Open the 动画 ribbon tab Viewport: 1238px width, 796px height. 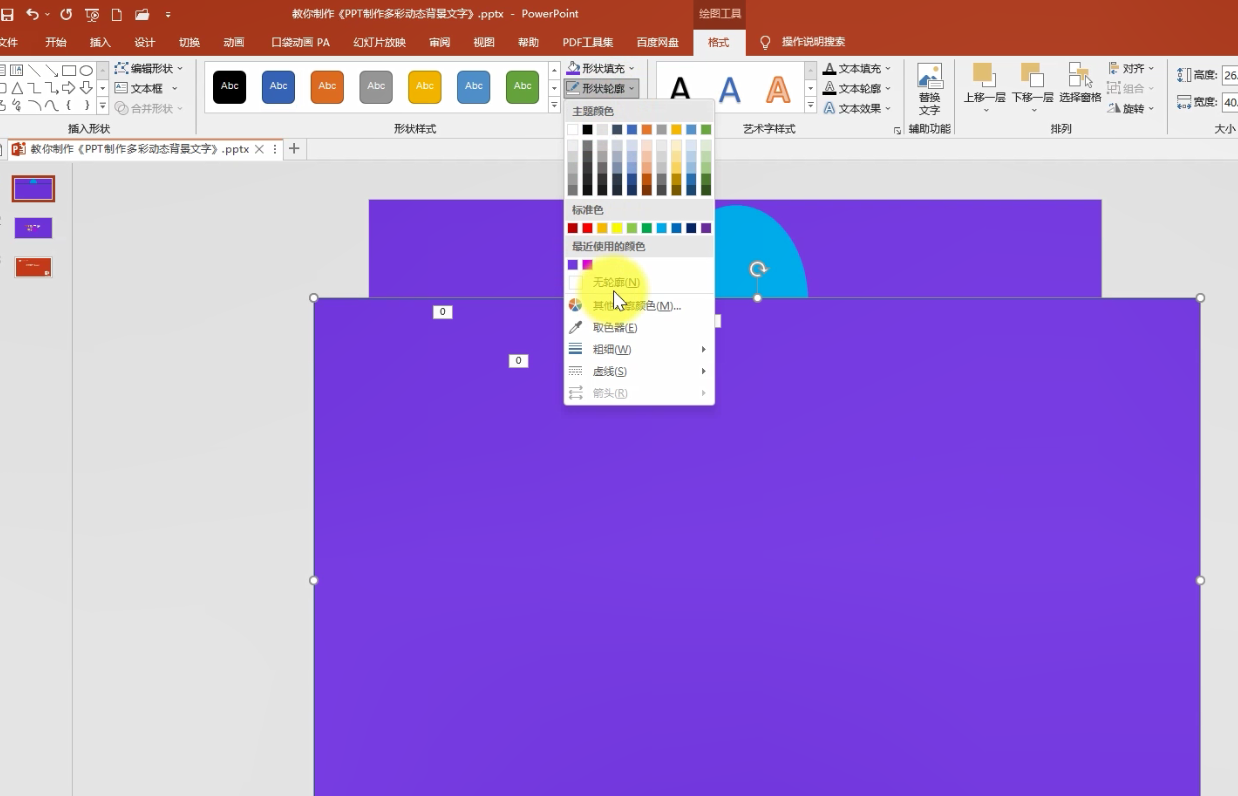coord(234,42)
